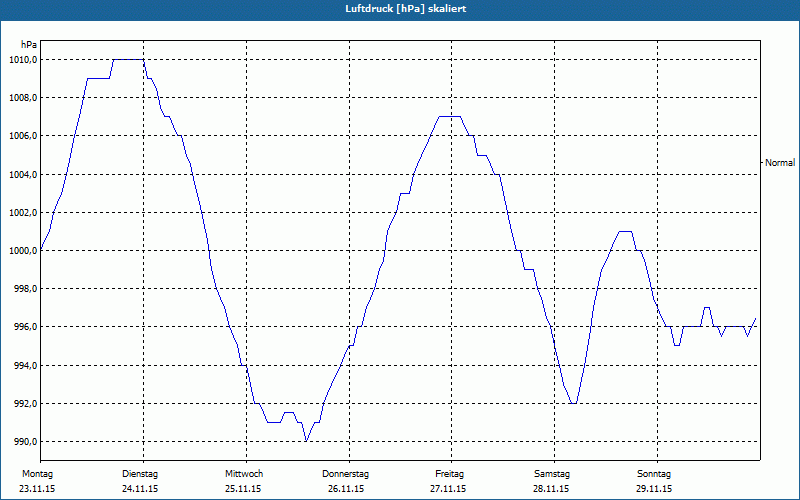Screen dimensions: 800x500
Task: Click the date 26.11.15
Action: pos(346,489)
